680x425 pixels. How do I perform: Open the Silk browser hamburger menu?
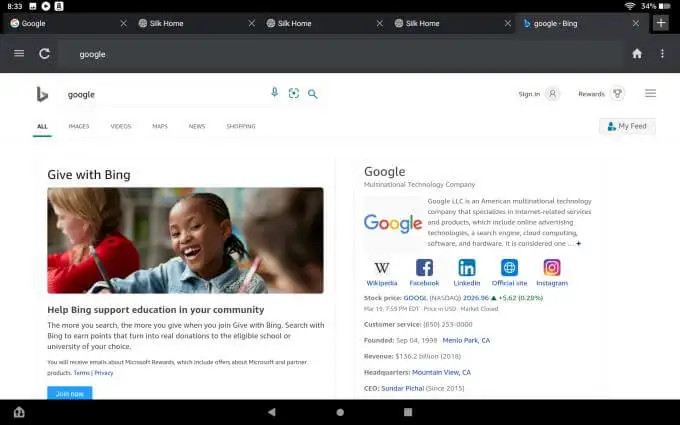tap(19, 53)
